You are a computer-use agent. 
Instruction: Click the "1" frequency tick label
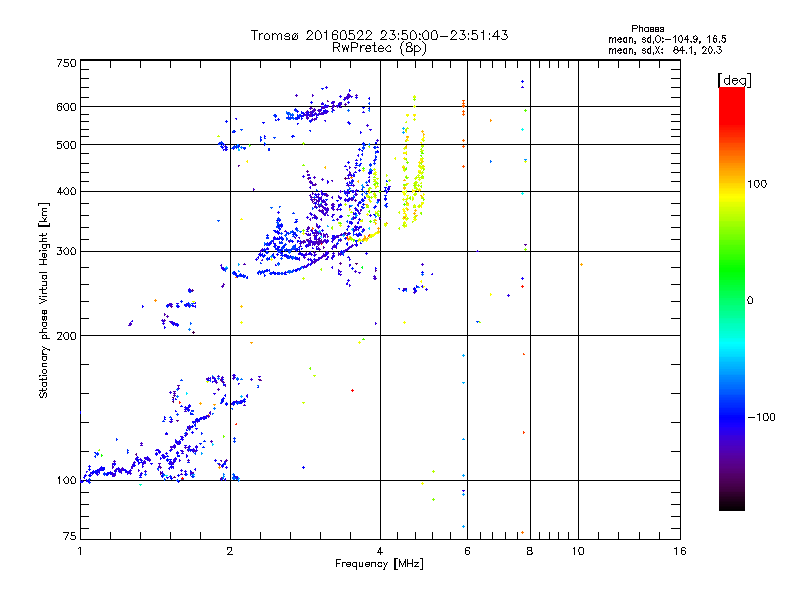tap(80, 551)
